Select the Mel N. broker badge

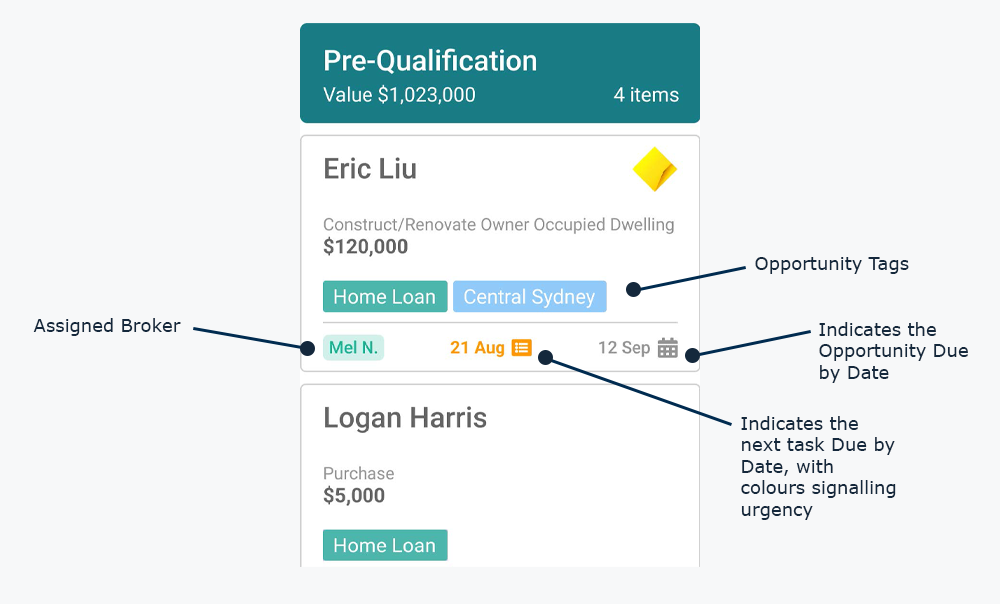point(353,348)
